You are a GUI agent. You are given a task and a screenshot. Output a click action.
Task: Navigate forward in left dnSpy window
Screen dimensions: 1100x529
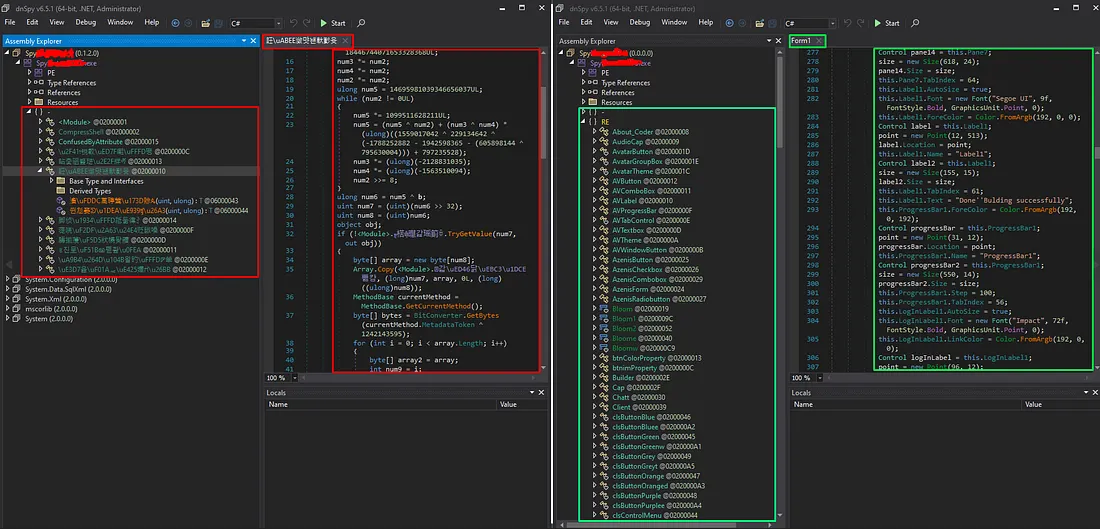188,23
